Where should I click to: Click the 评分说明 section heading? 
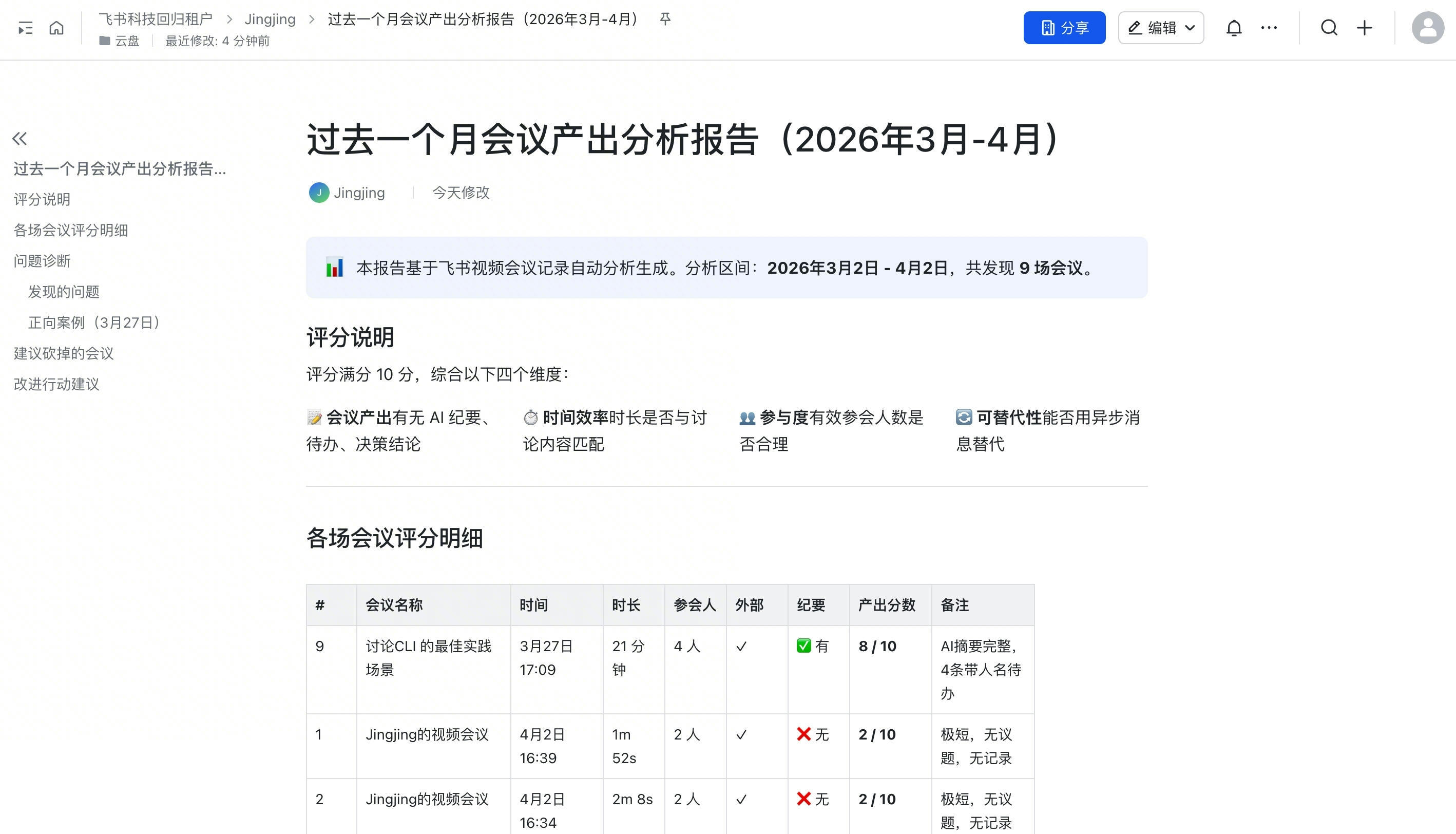click(350, 337)
